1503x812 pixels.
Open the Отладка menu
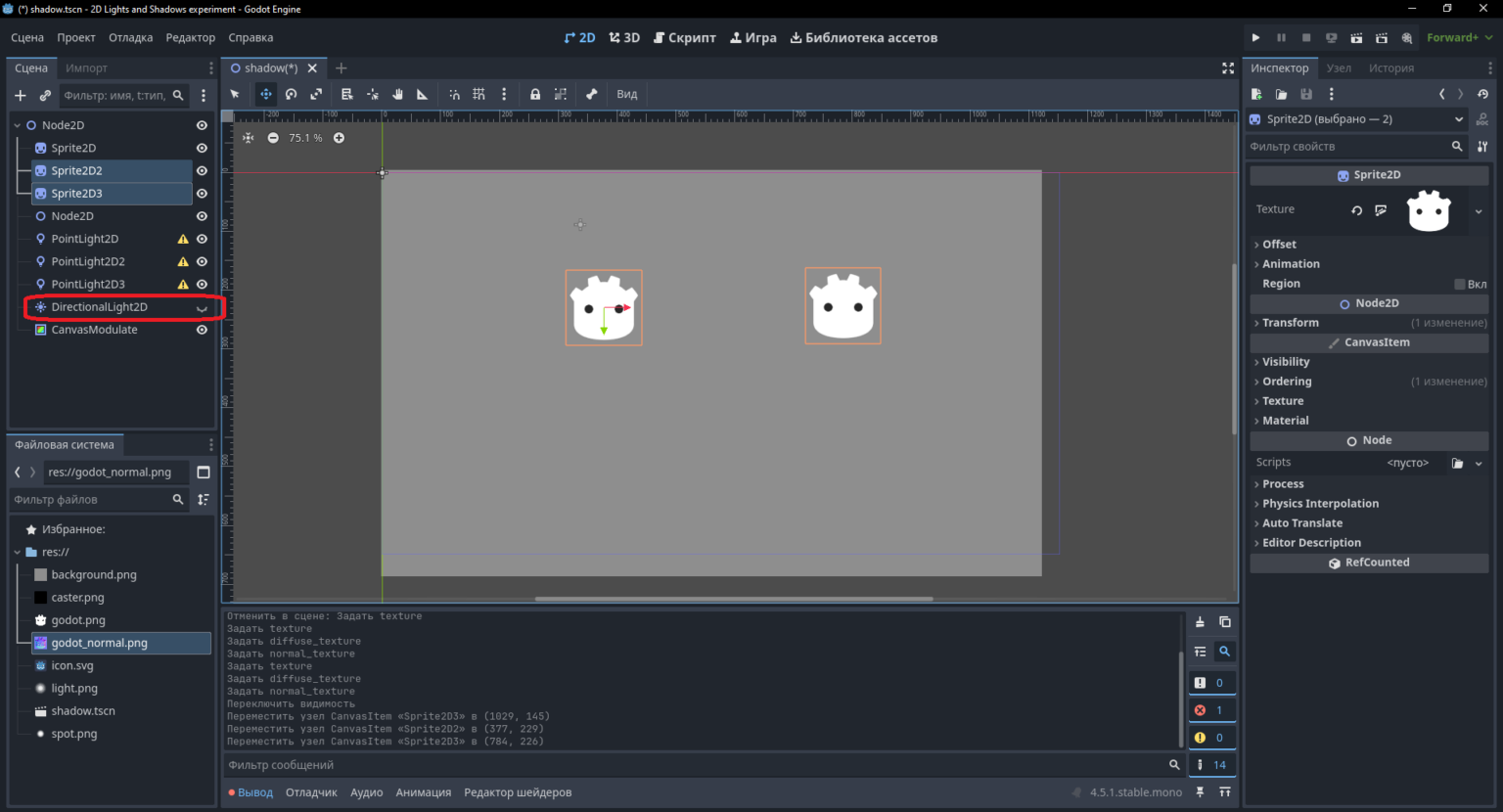pyautogui.click(x=130, y=37)
